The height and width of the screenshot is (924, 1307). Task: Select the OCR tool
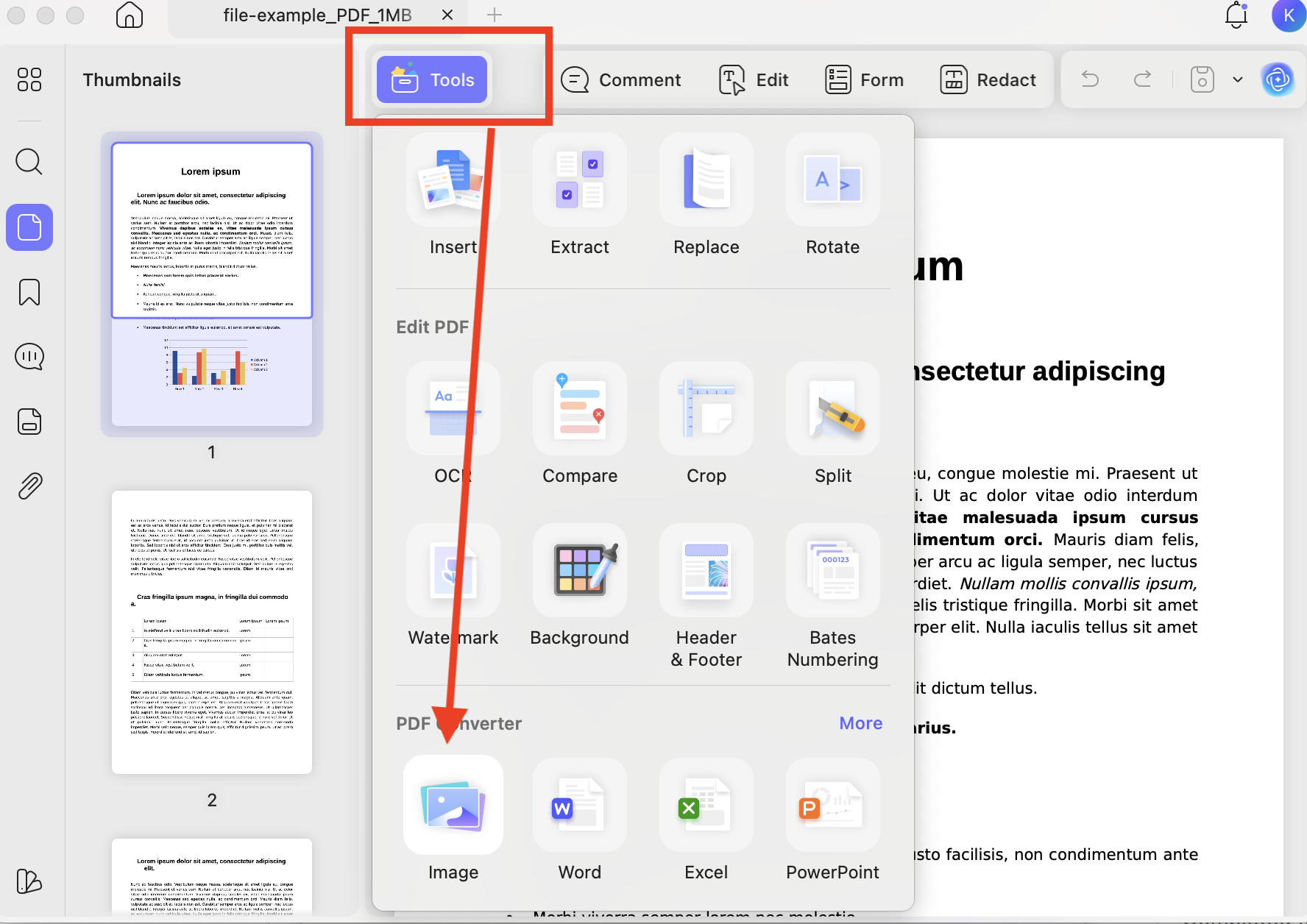[x=453, y=427]
